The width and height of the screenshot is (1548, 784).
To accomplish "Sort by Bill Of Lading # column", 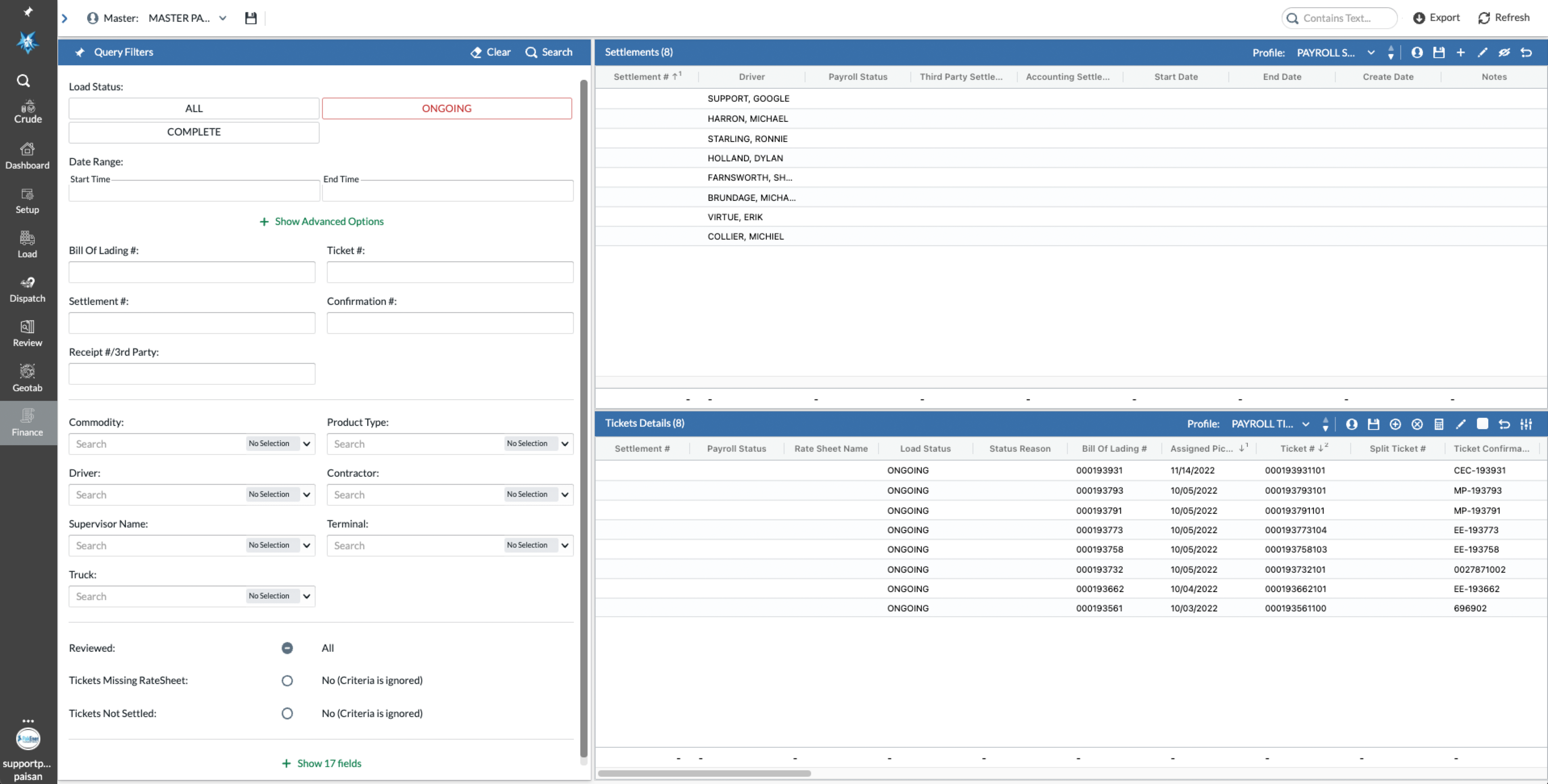I will [1114, 448].
